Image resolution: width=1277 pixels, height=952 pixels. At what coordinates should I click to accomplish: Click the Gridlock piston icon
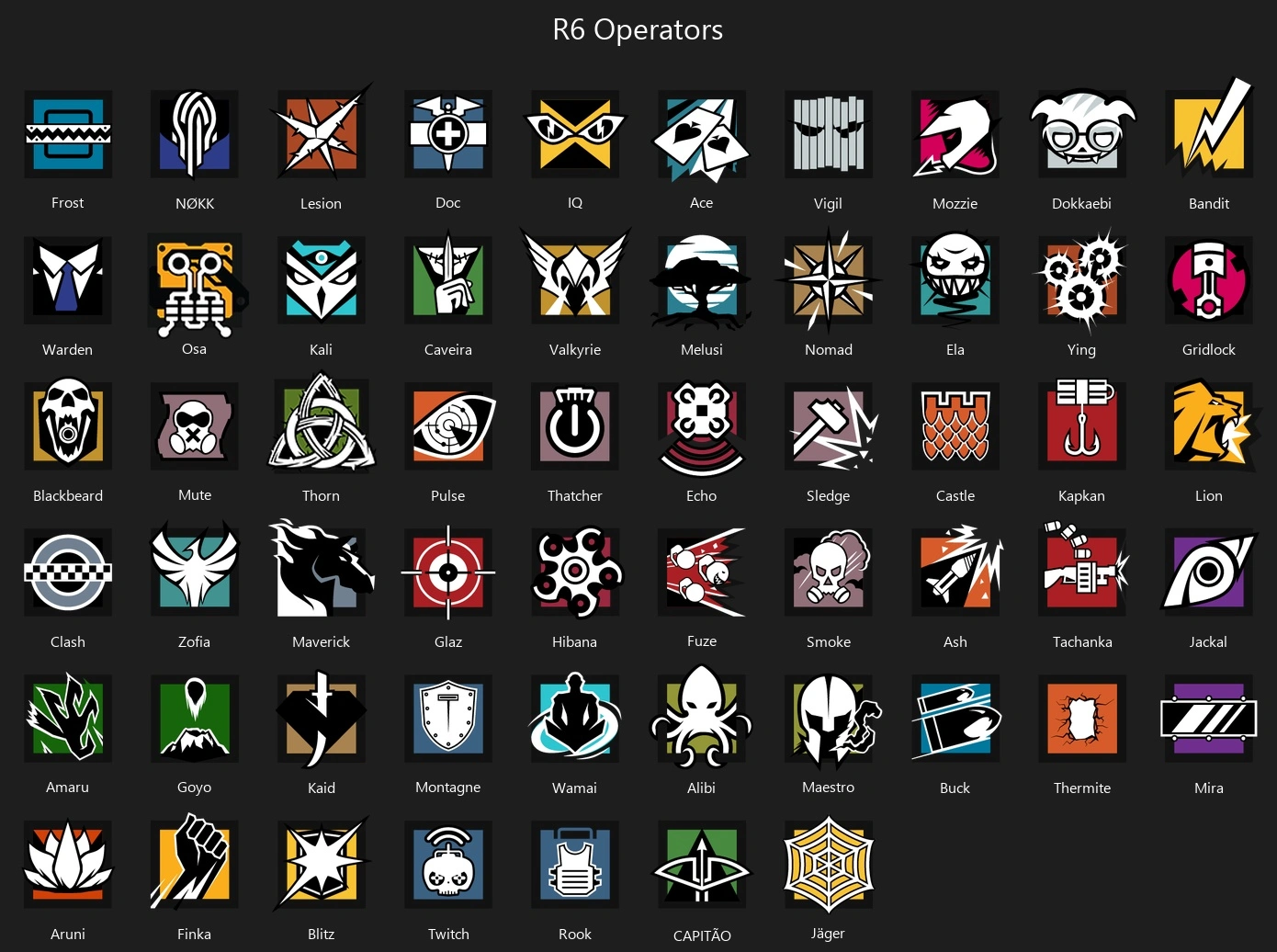[1209, 280]
